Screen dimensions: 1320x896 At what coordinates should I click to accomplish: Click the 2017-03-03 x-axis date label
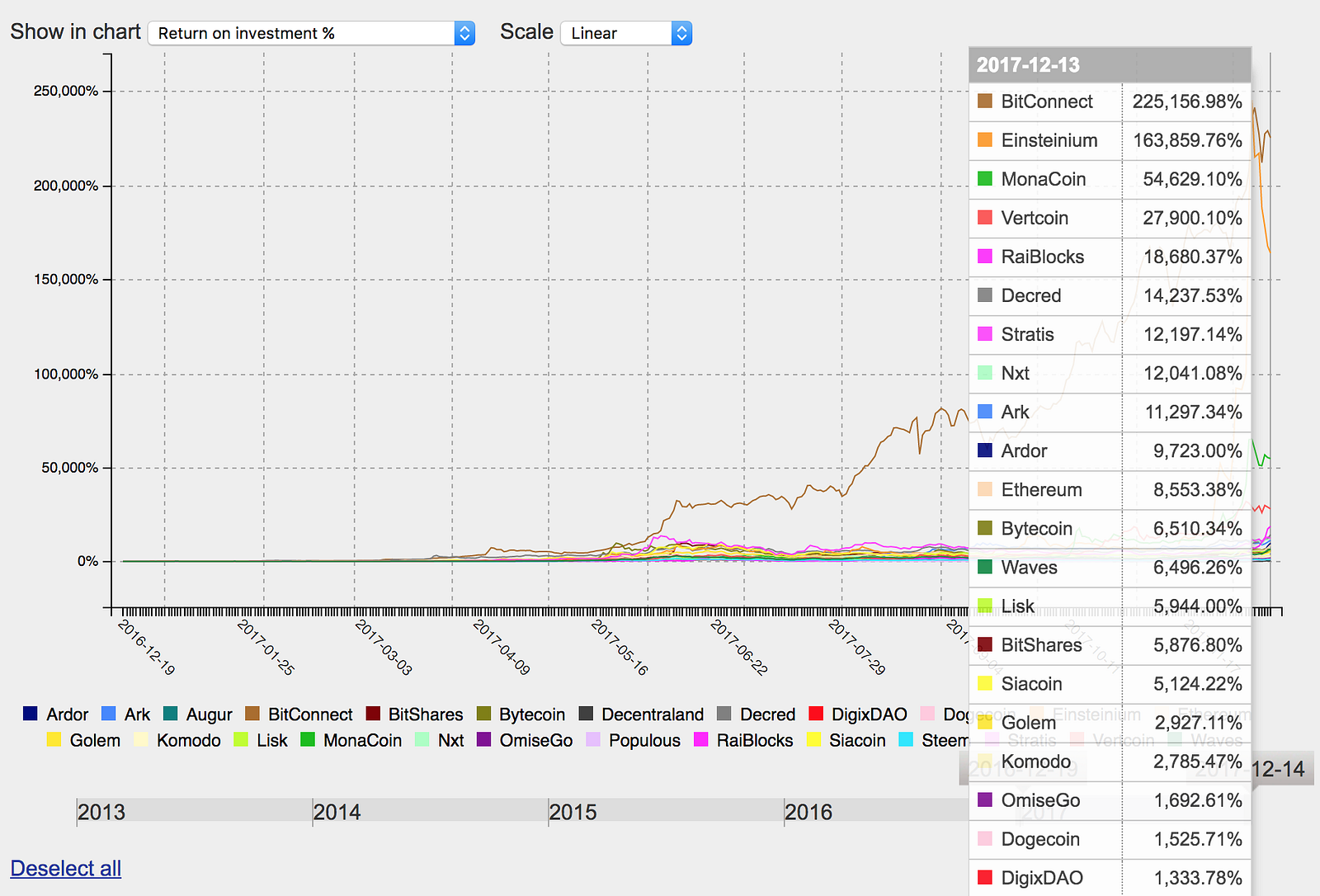tap(384, 648)
